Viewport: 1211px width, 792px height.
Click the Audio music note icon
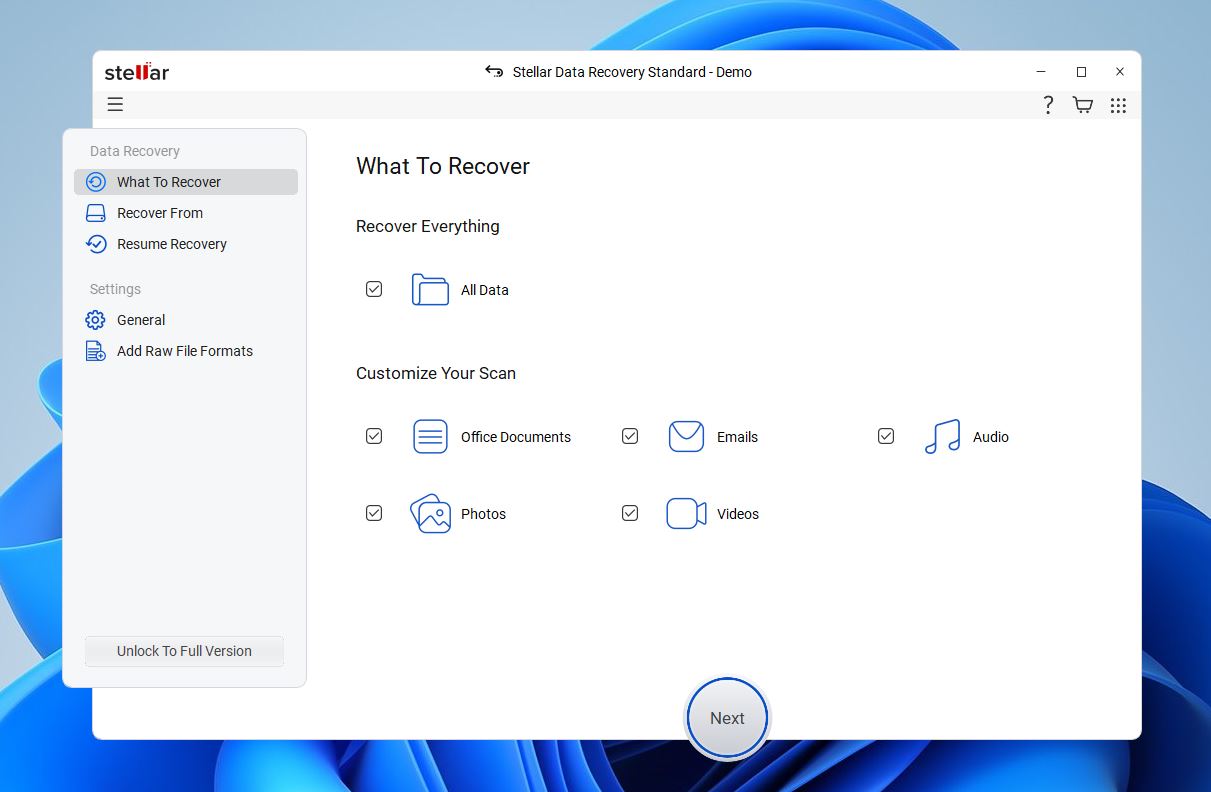tap(942, 437)
